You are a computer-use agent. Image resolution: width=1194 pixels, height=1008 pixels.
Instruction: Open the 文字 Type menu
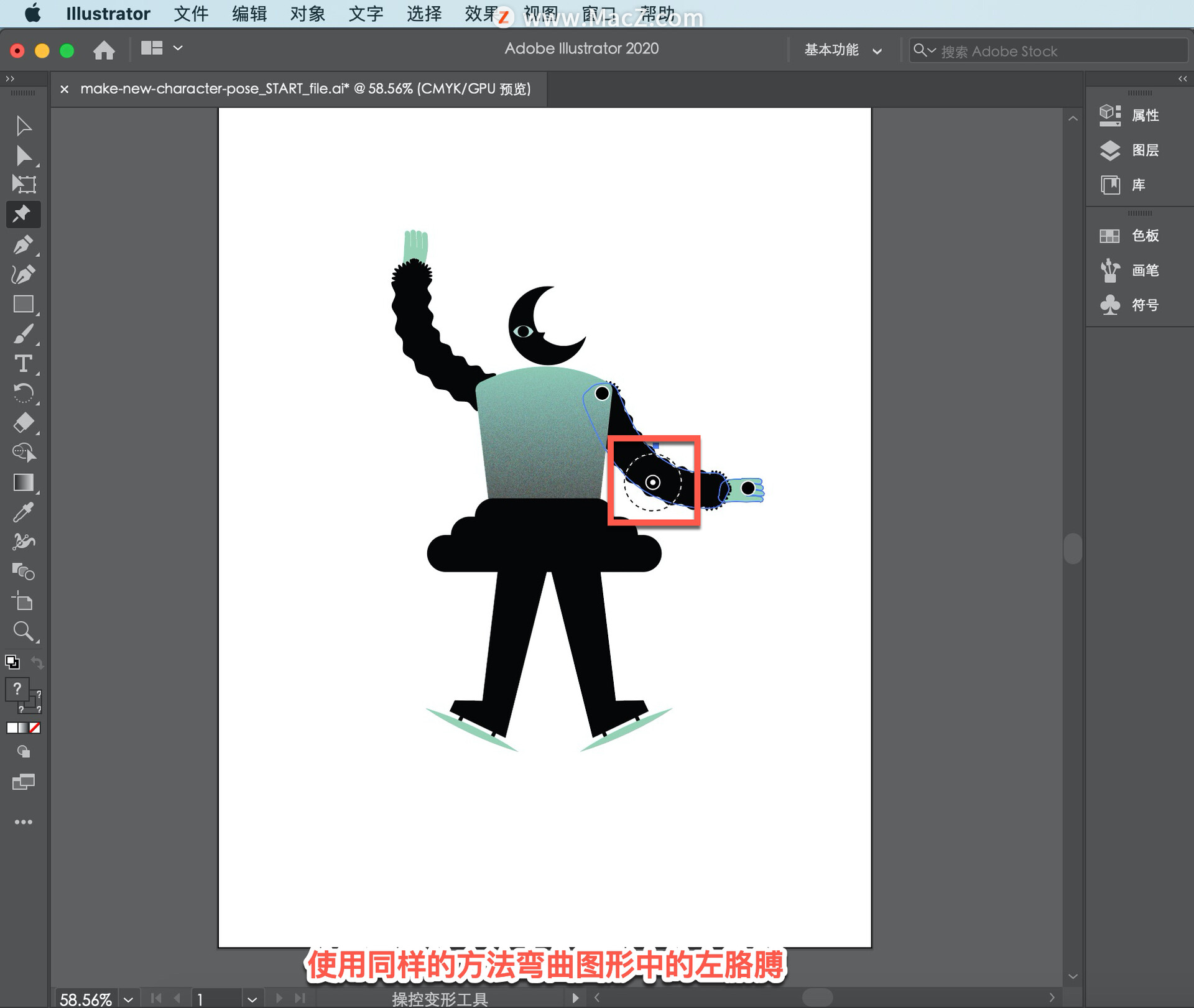[366, 14]
